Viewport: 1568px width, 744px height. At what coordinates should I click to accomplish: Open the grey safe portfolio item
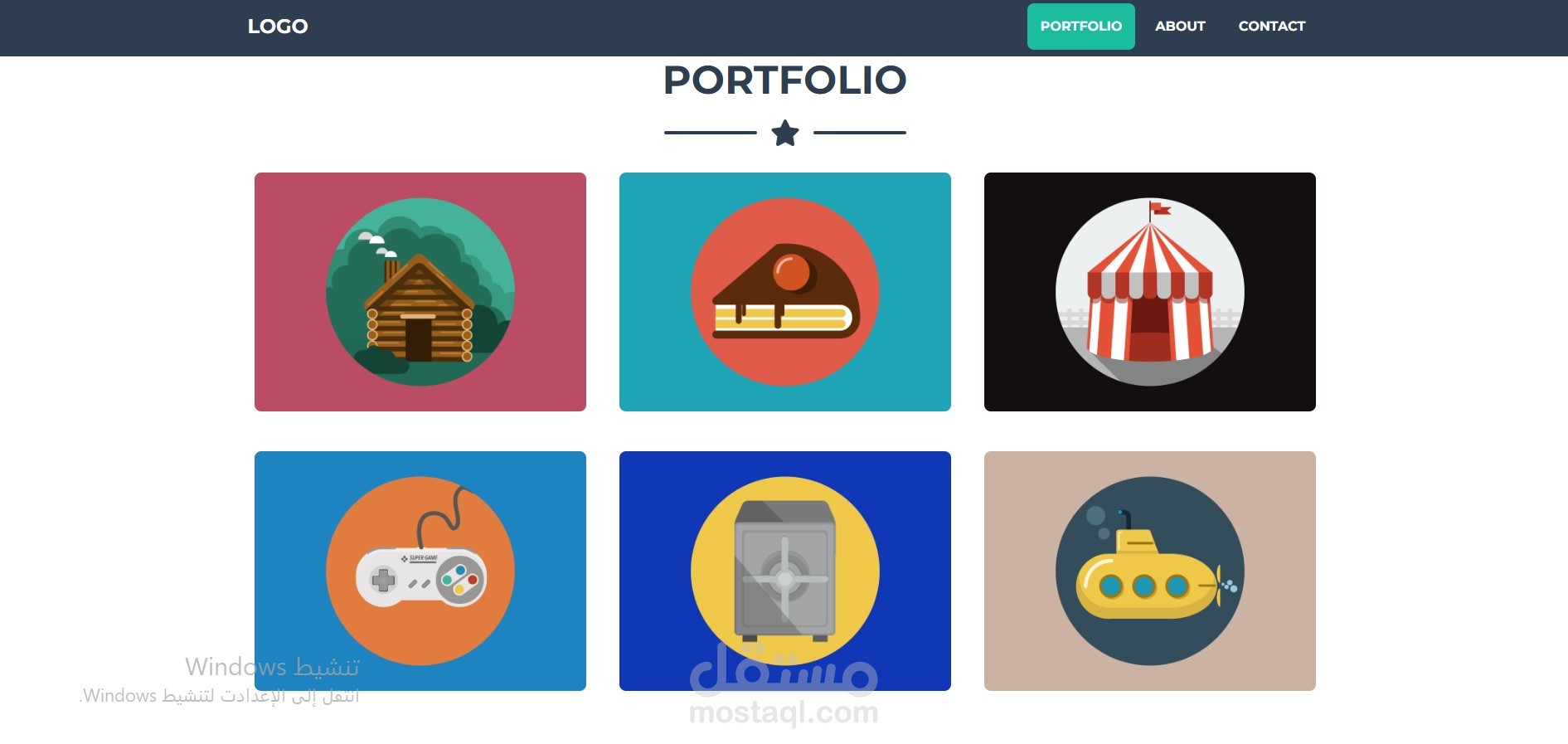coord(785,571)
